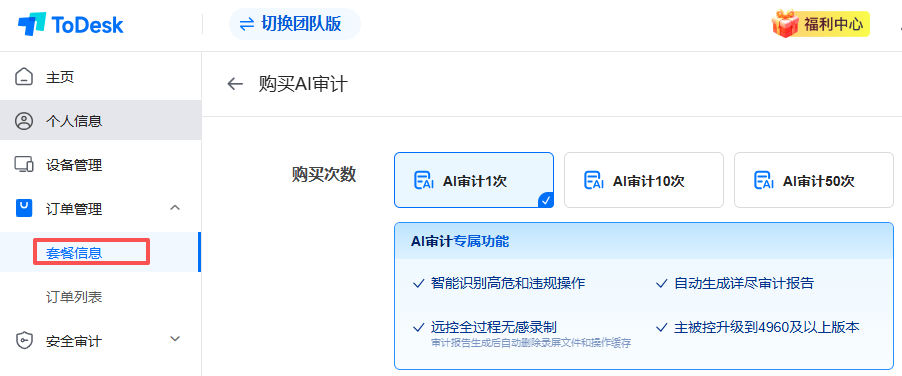Viewport: 902px width, 376px height.
Task: Click the 智能识别高危和违规操作 feature text
Action: point(508,283)
